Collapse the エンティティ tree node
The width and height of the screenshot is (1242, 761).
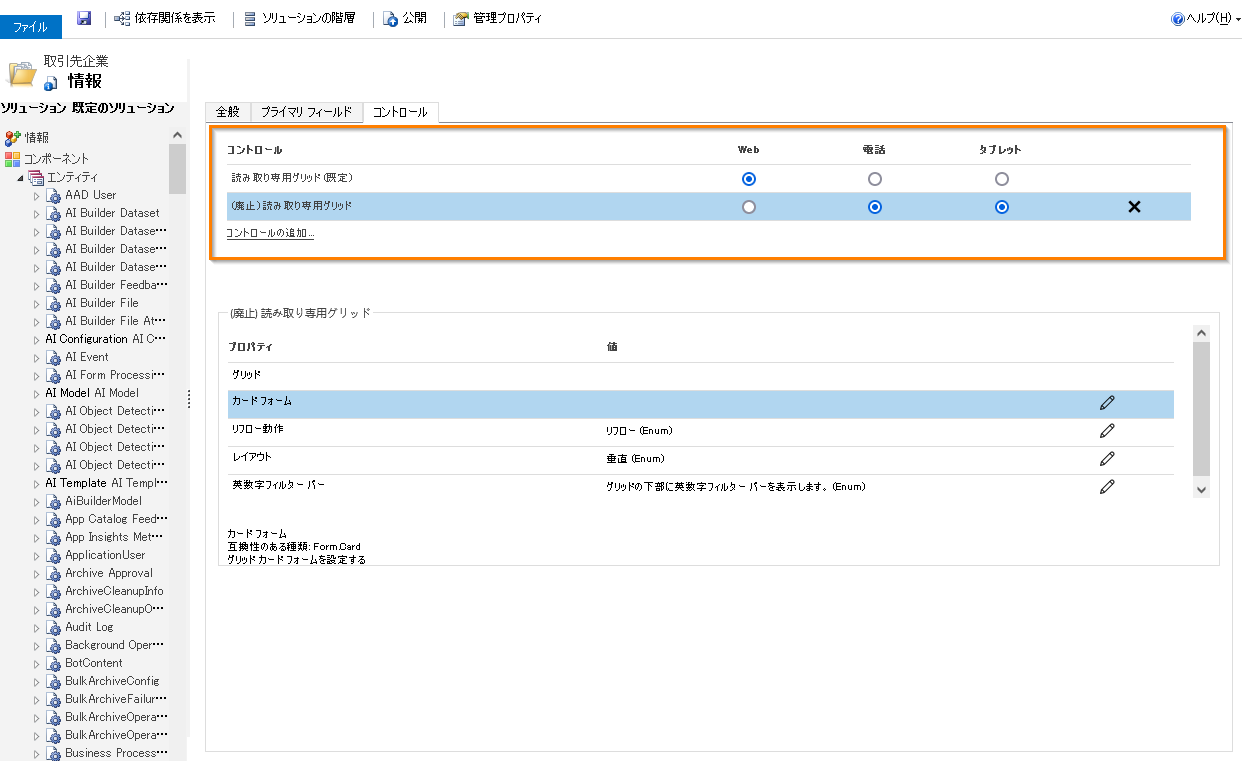[x=20, y=177]
